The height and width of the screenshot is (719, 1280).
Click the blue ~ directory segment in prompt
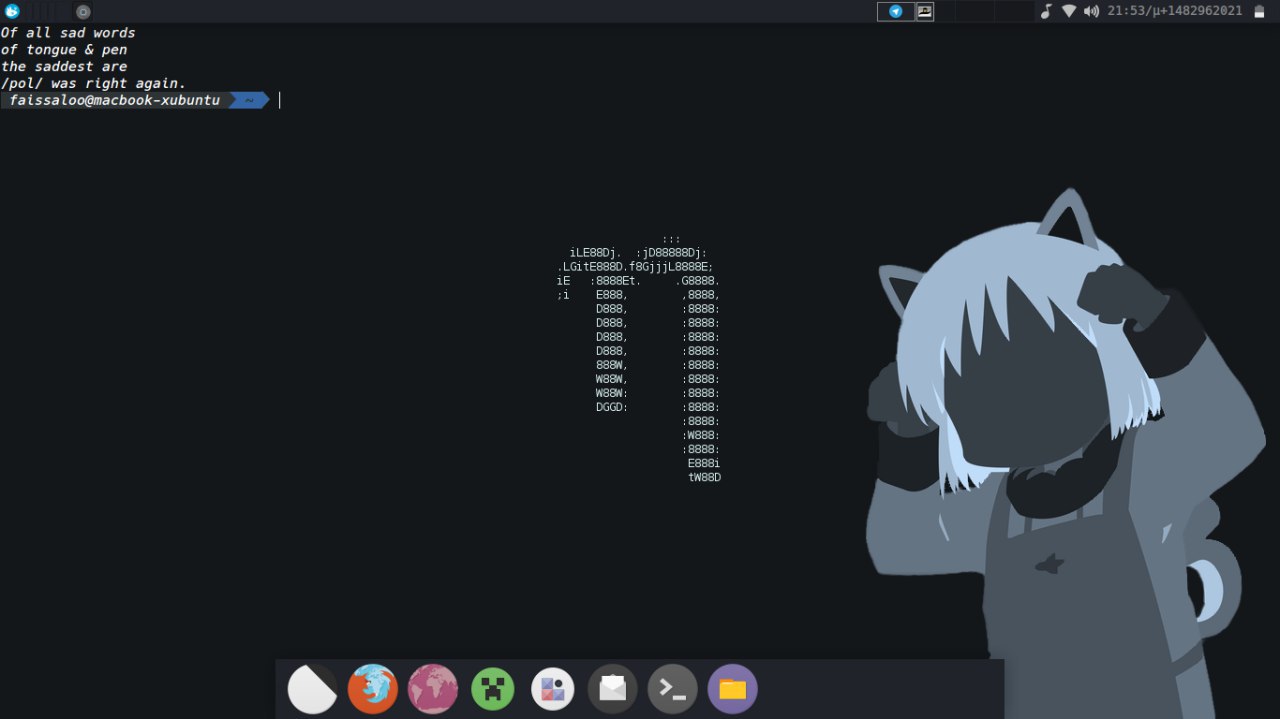pyautogui.click(x=249, y=100)
